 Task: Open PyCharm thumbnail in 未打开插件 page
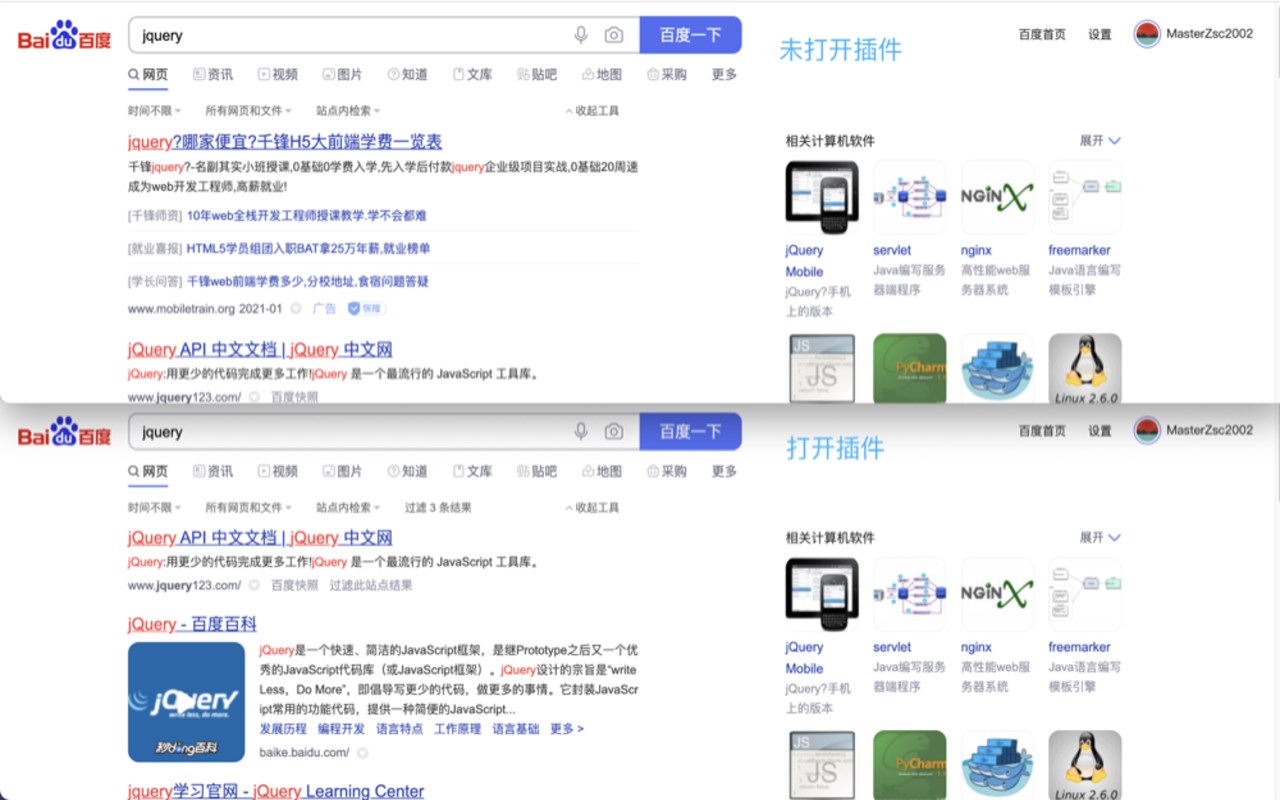tap(910, 368)
